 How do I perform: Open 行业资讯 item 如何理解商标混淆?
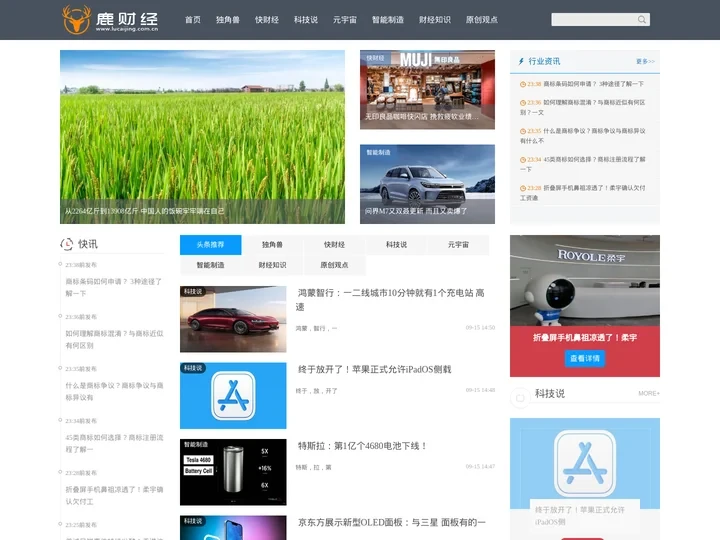pyautogui.click(x=583, y=107)
